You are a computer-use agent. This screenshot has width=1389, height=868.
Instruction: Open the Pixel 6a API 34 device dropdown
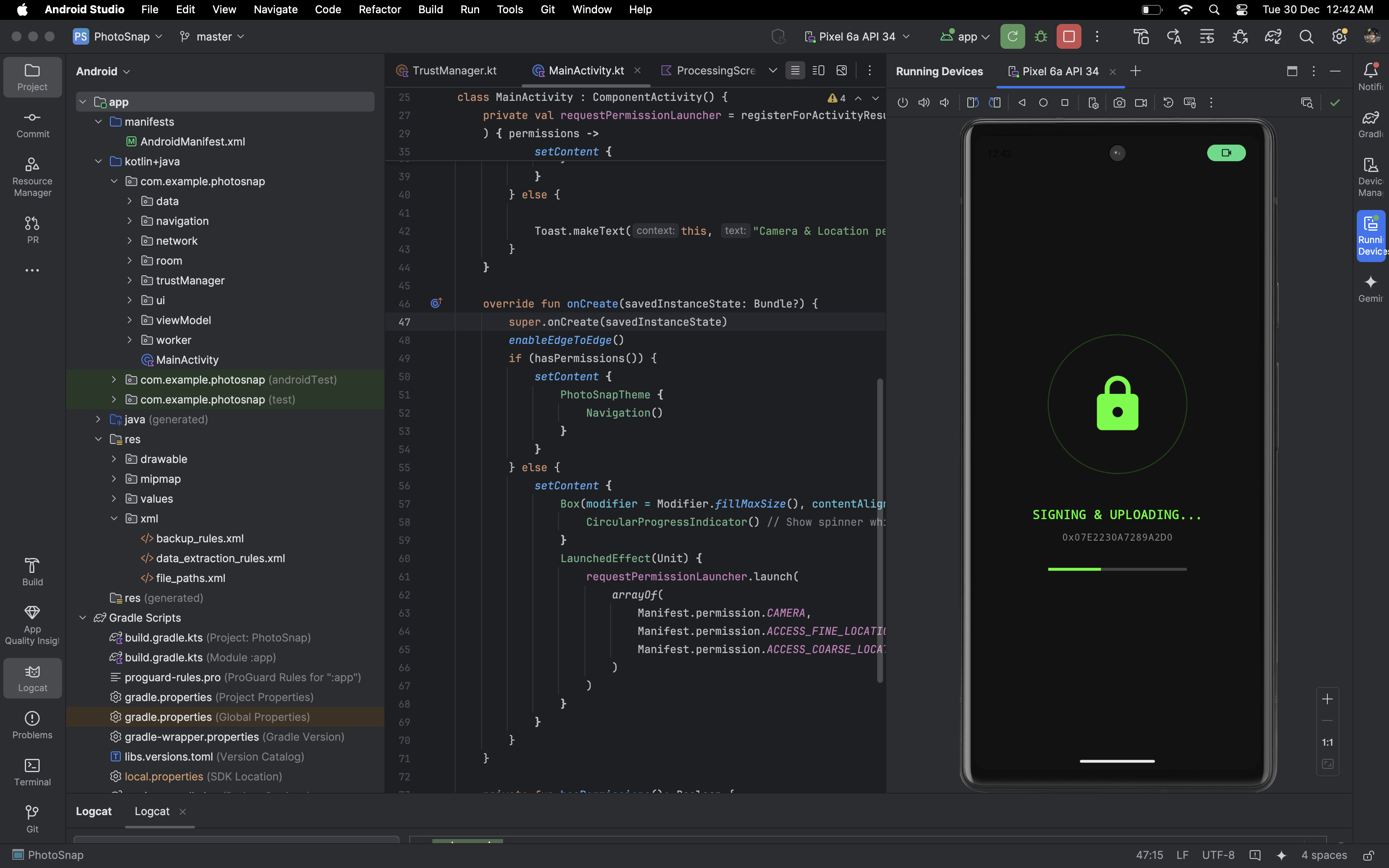click(x=857, y=37)
